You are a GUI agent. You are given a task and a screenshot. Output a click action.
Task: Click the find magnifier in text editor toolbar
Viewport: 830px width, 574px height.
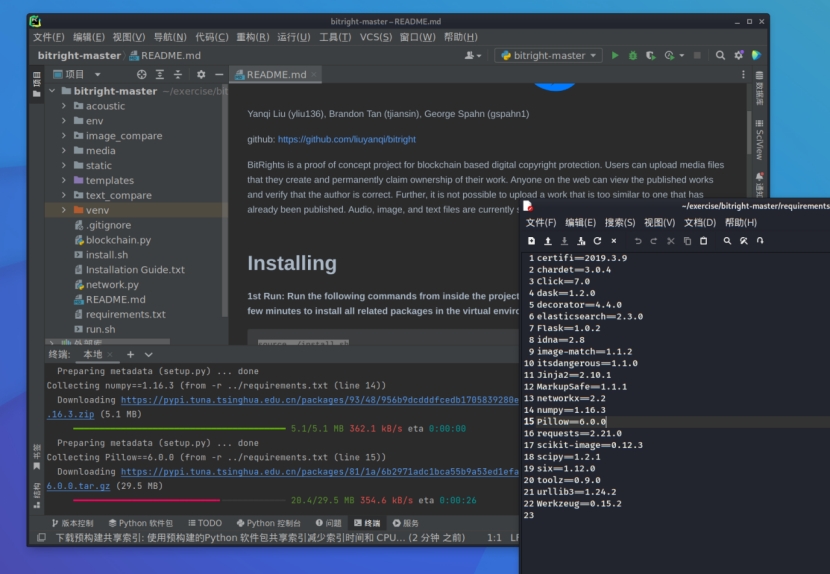[x=727, y=241]
